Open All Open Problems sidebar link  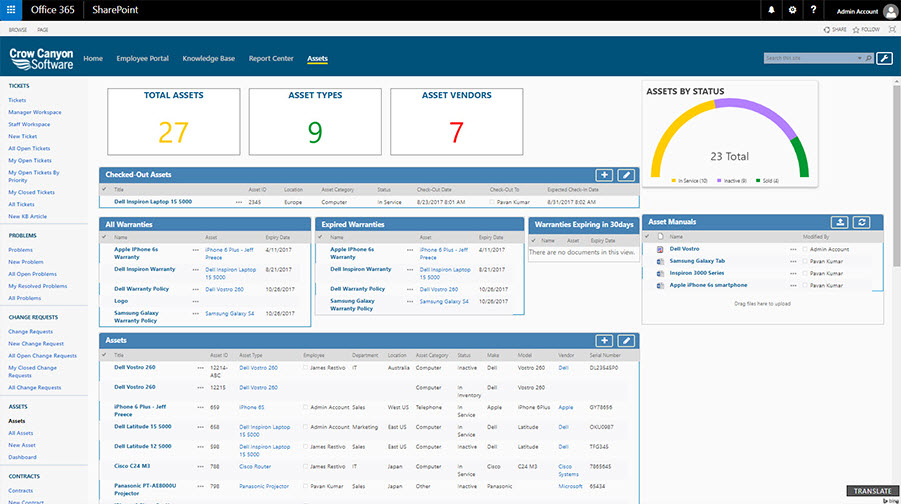32,274
